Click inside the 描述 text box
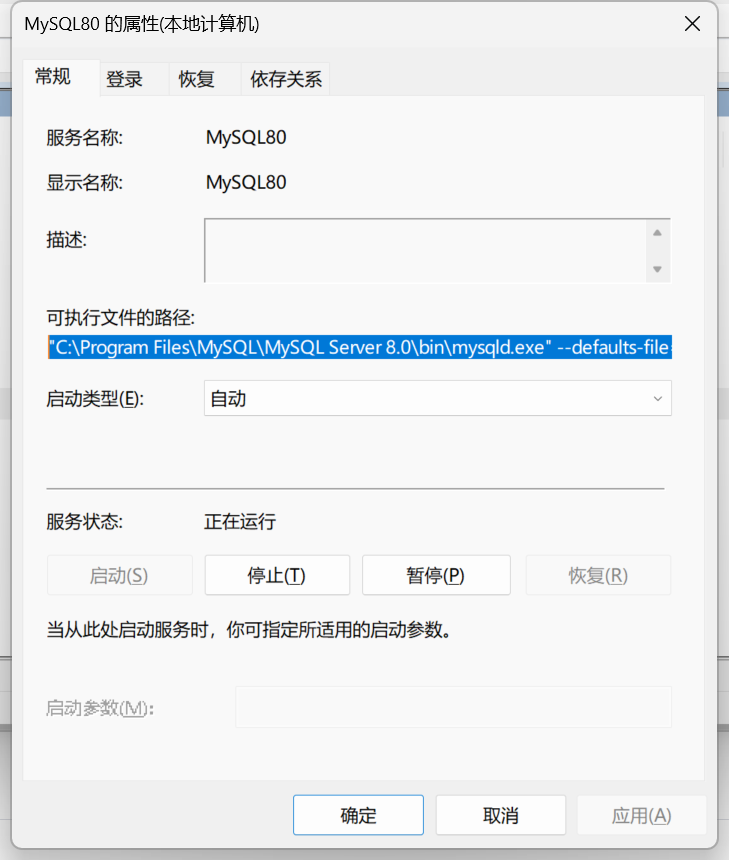Screen dimensions: 729x860 425,251
